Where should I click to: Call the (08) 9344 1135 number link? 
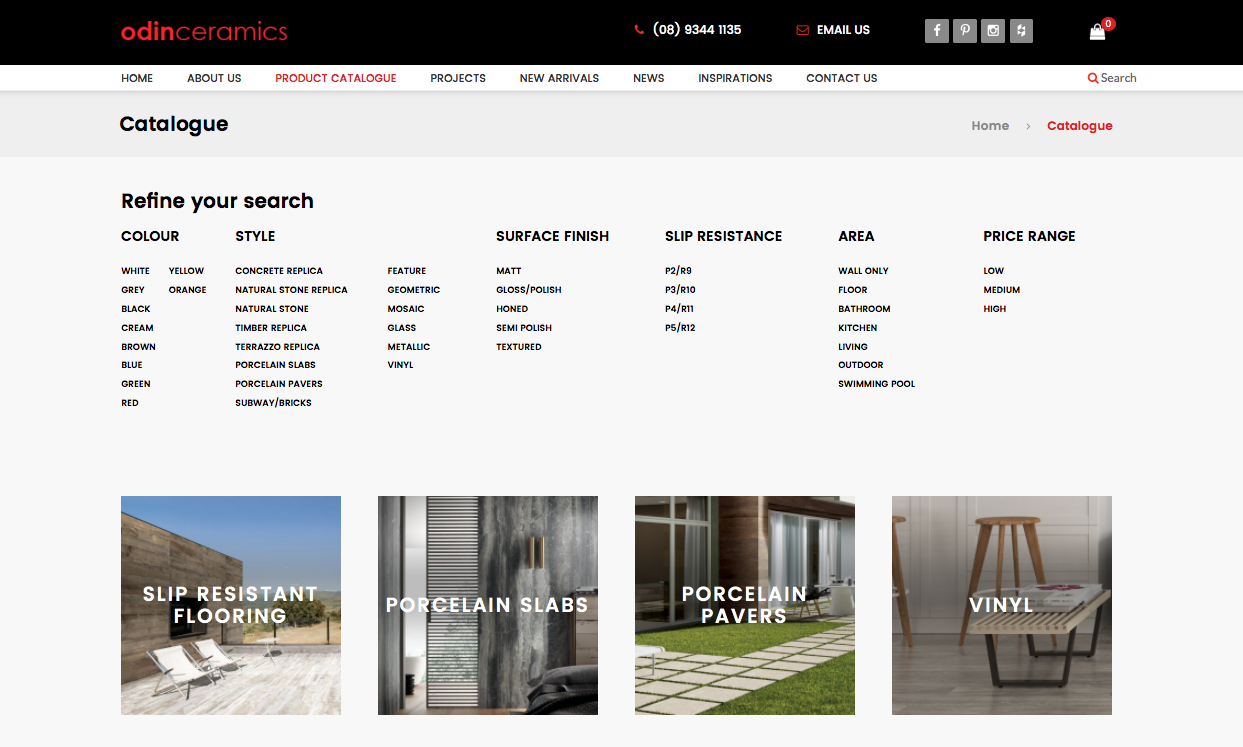coord(688,30)
